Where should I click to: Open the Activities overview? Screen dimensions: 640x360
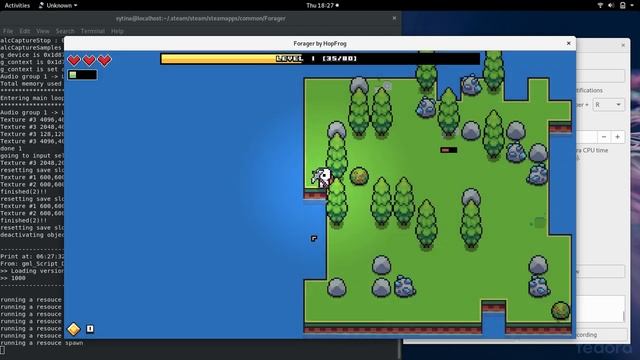pyautogui.click(x=17, y=5)
